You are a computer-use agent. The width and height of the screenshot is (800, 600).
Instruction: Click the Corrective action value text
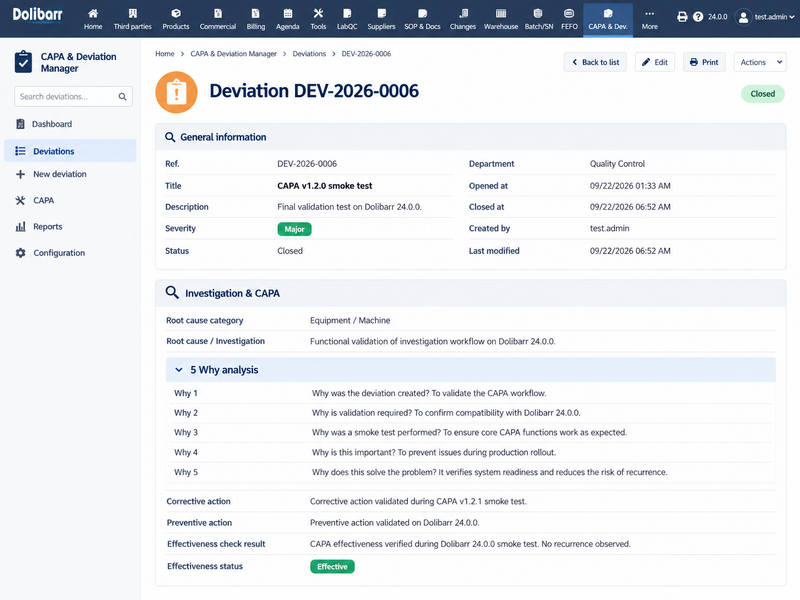coord(418,502)
